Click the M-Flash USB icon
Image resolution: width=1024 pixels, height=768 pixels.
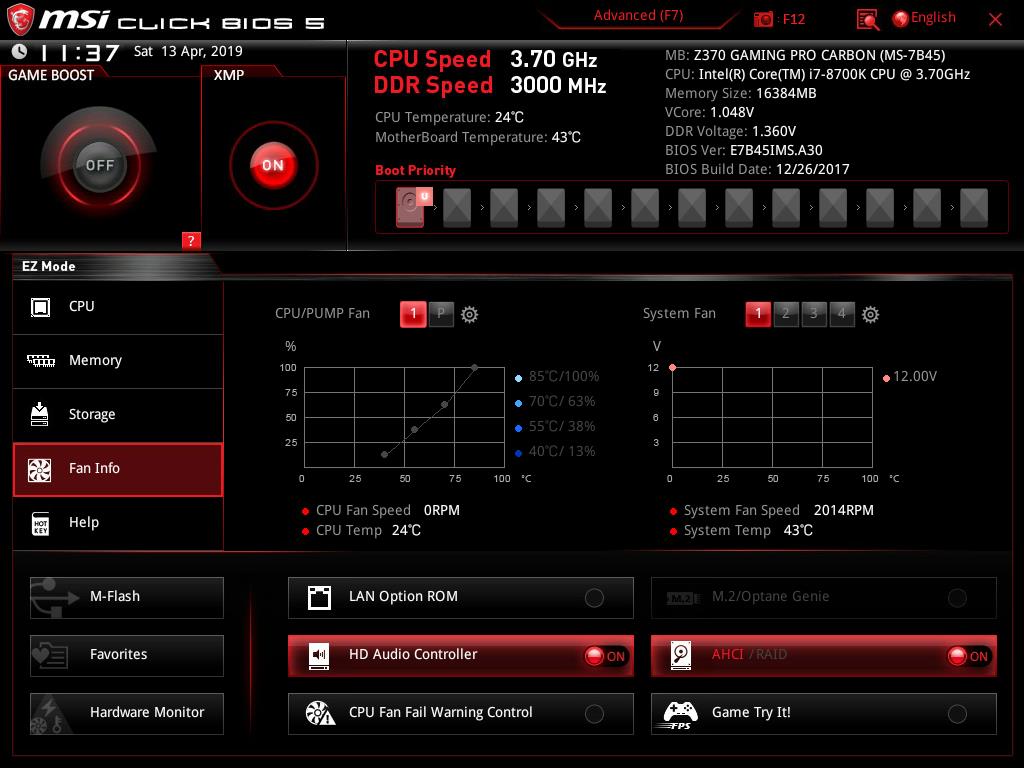(x=54, y=598)
